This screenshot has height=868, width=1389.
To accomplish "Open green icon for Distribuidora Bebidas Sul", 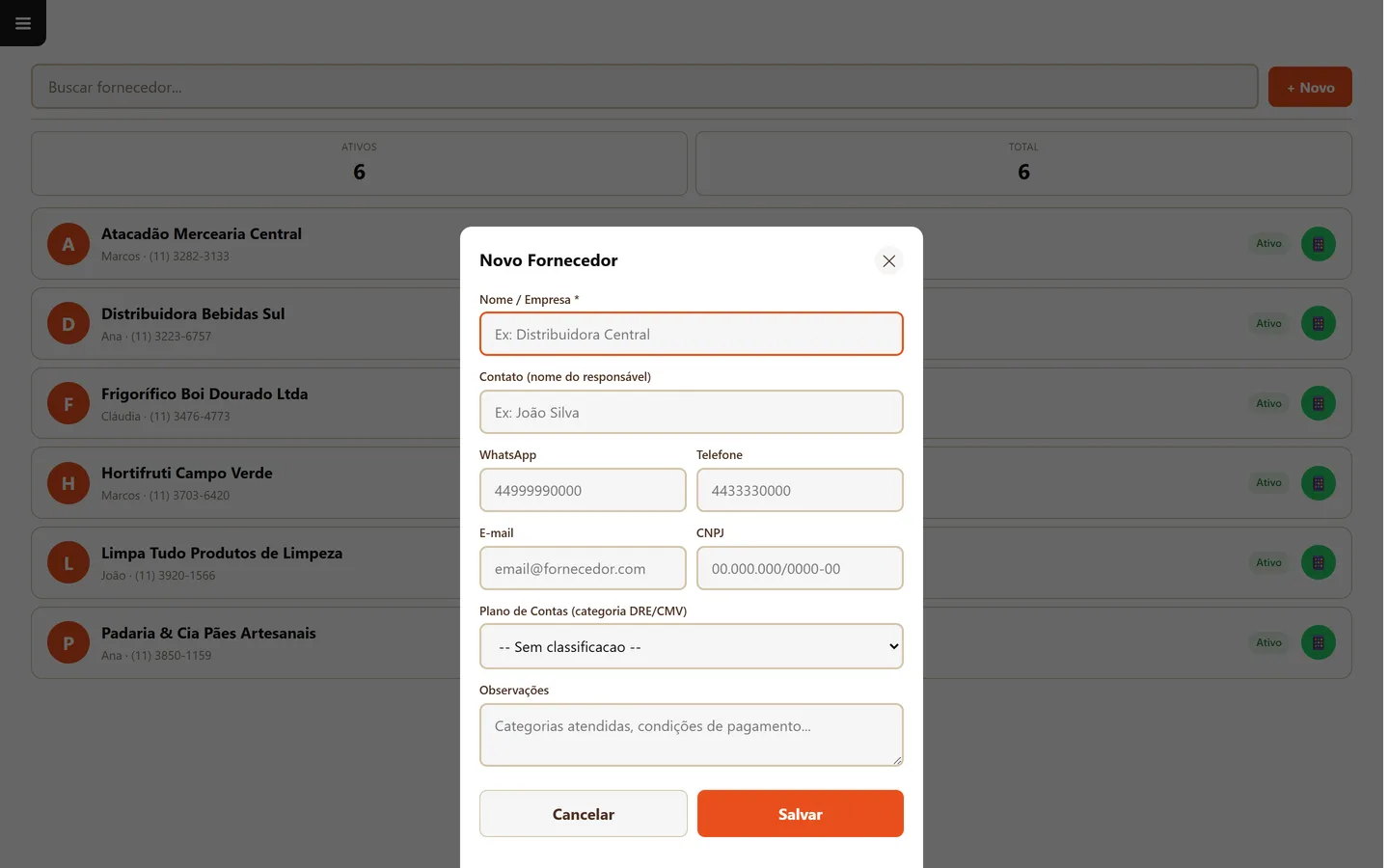I will click(x=1318, y=324).
